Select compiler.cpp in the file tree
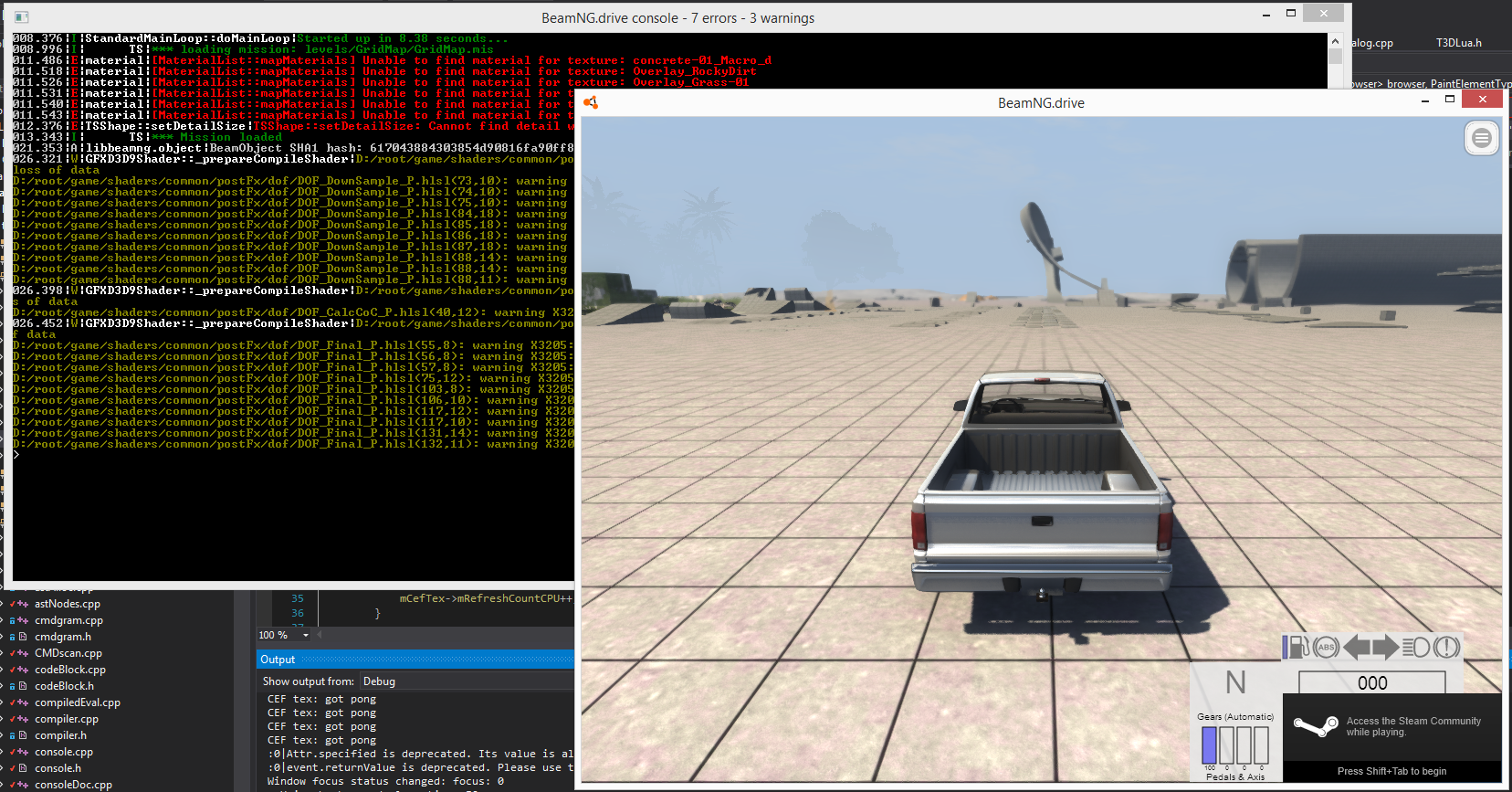Screen dimensions: 1512x792 click(67, 719)
